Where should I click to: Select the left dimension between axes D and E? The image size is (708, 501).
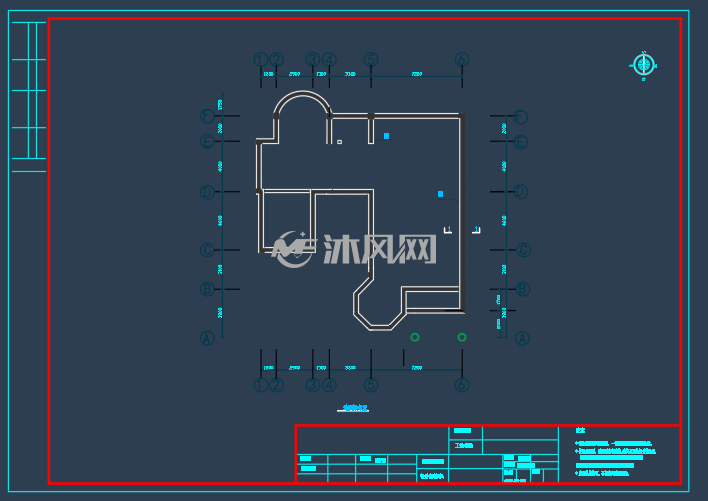220,166
